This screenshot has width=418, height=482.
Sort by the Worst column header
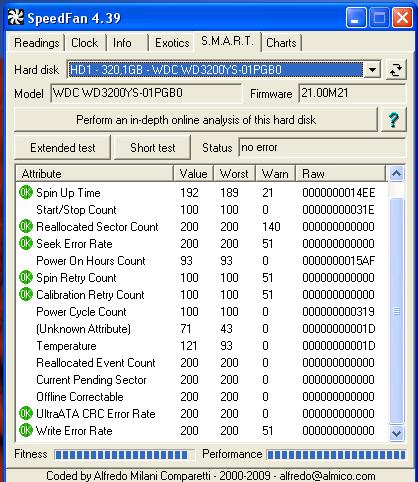pos(234,174)
